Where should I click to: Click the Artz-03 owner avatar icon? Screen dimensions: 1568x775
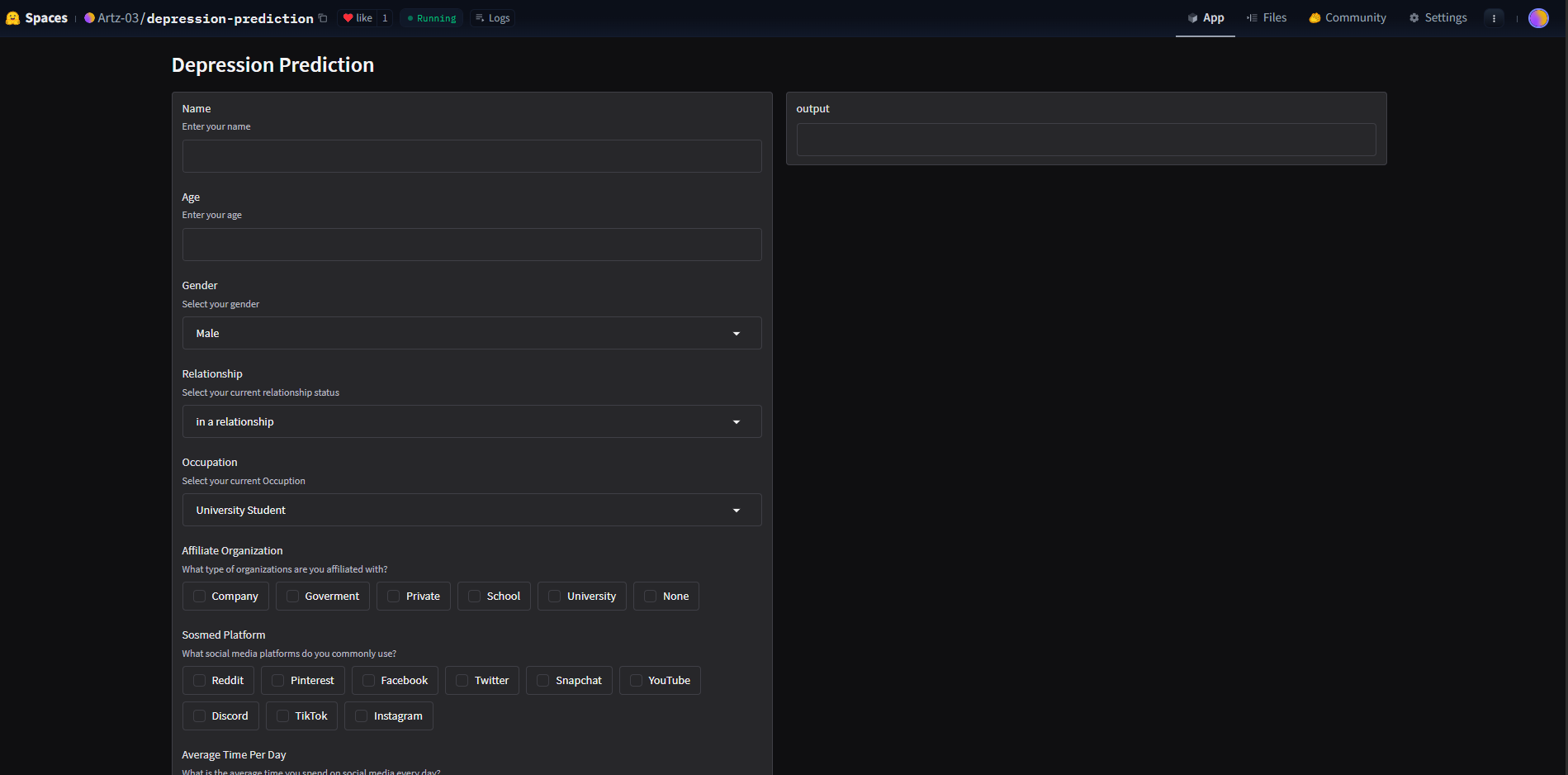89,18
